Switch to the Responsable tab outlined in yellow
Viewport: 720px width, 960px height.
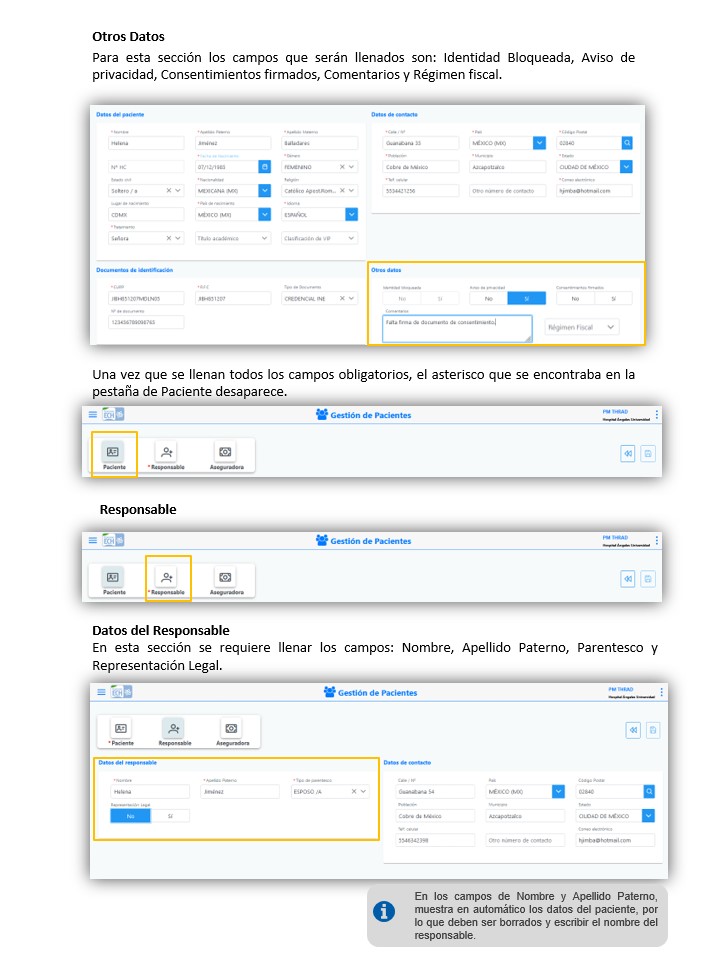(x=167, y=578)
